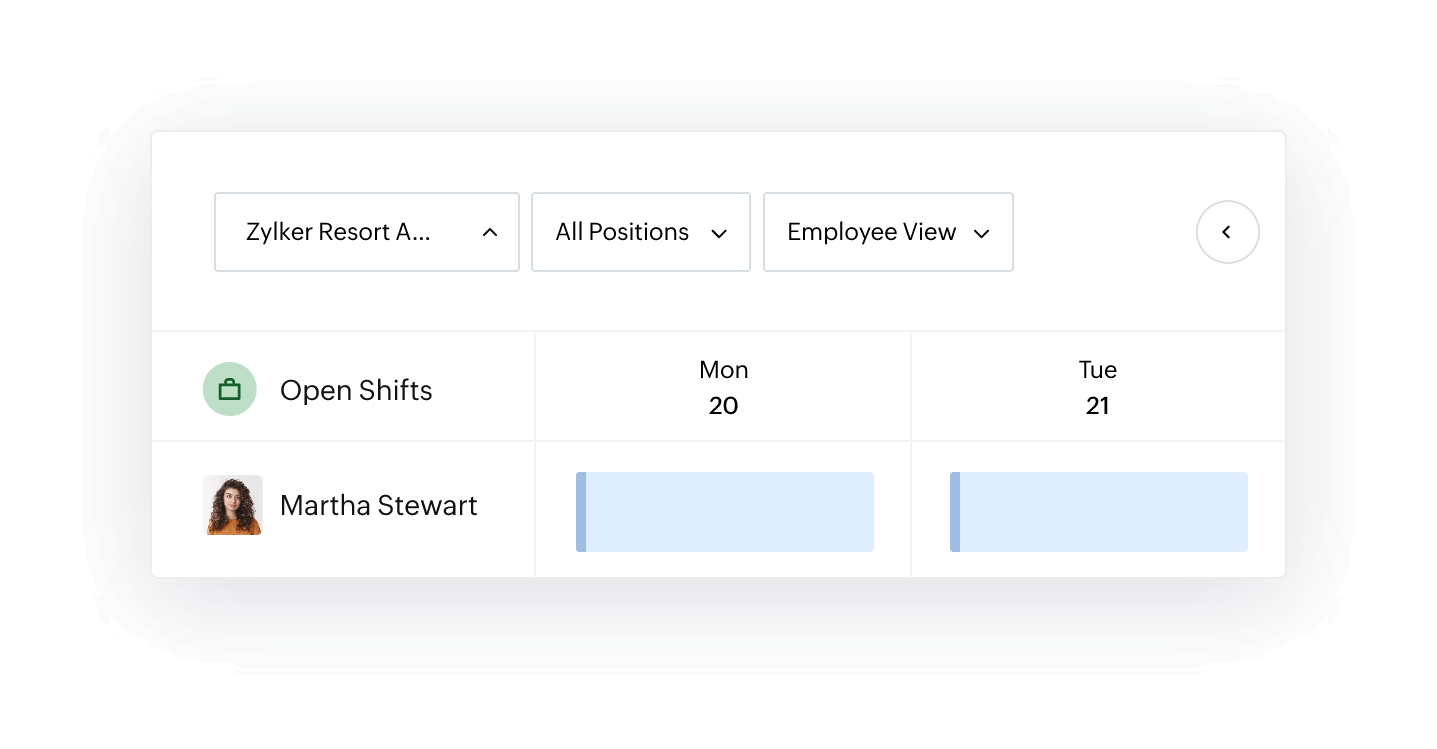Viewport: 1437px width, 749px height.
Task: Collapse the Zylker Resort A... schedule selector
Action: point(366,232)
